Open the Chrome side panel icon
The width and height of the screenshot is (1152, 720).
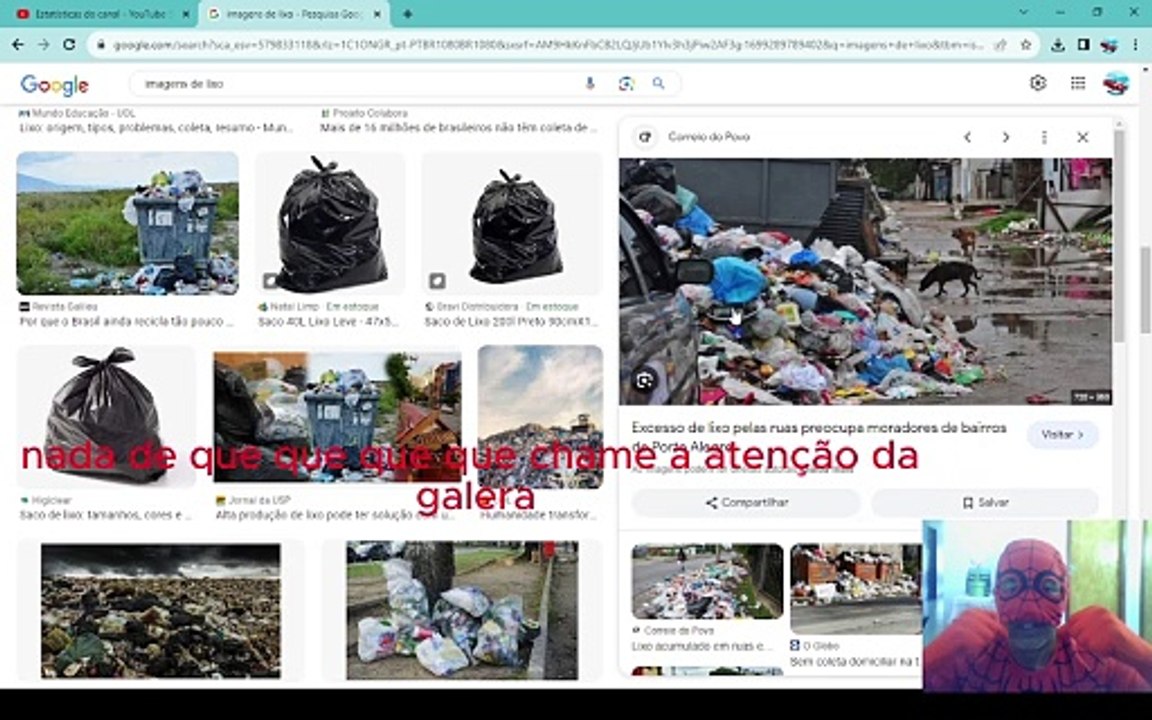pos(1083,45)
